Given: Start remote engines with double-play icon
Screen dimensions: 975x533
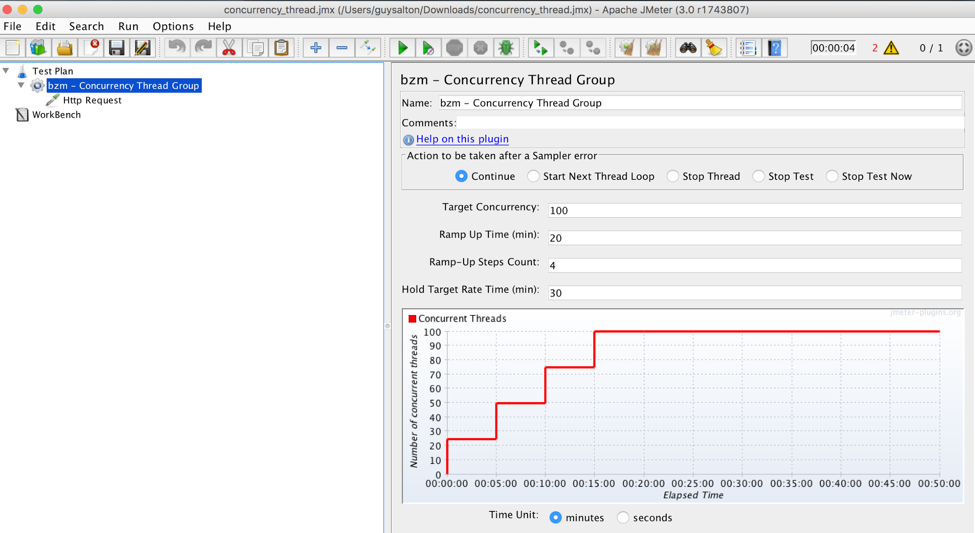Looking at the screenshot, I should click(540, 48).
